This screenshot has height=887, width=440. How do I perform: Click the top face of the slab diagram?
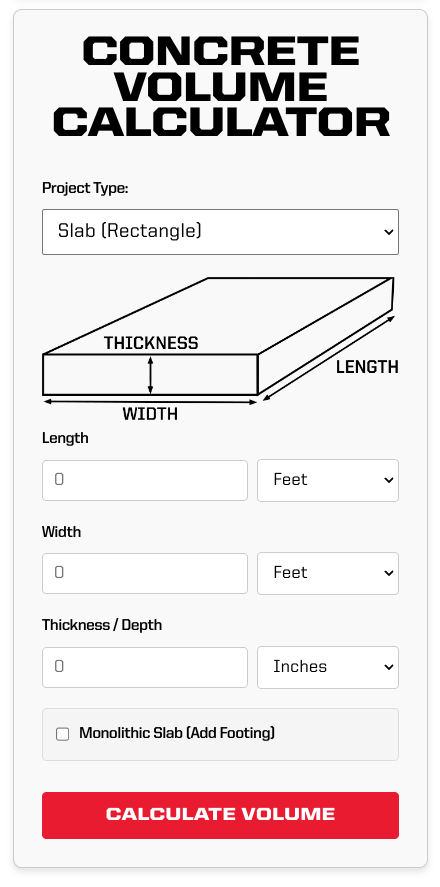coord(218,316)
